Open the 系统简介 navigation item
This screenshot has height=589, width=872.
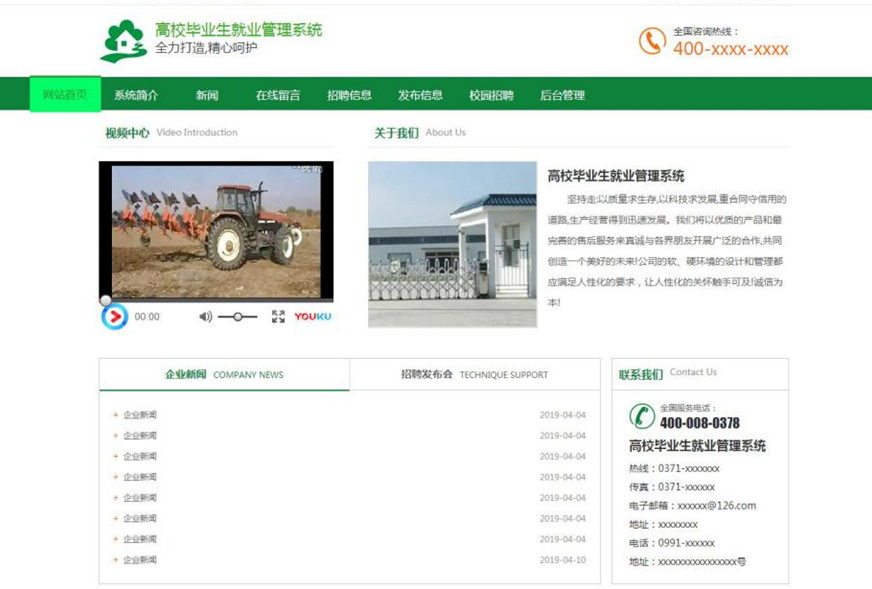136,95
